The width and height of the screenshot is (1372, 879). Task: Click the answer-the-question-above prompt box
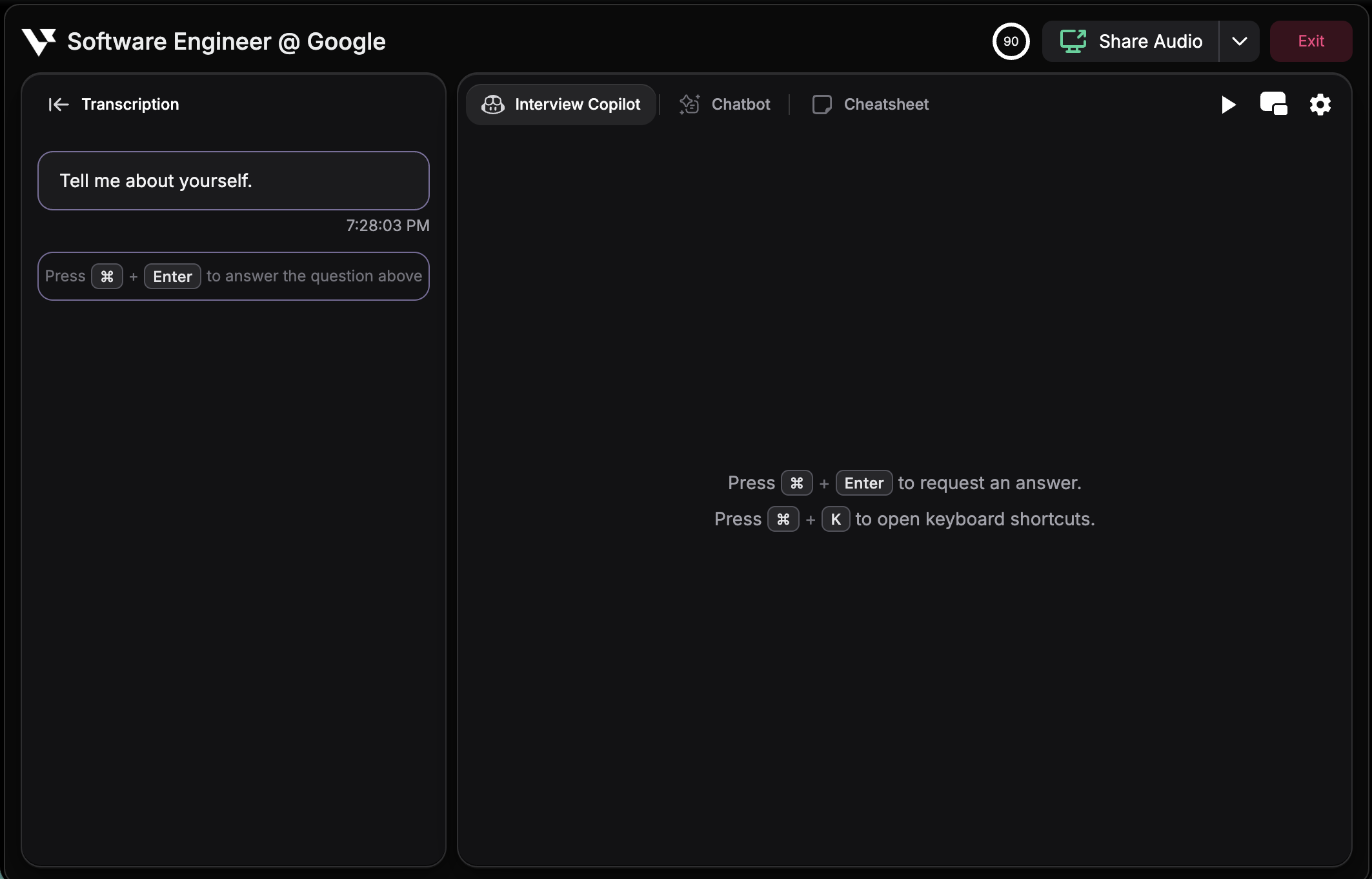coord(234,276)
